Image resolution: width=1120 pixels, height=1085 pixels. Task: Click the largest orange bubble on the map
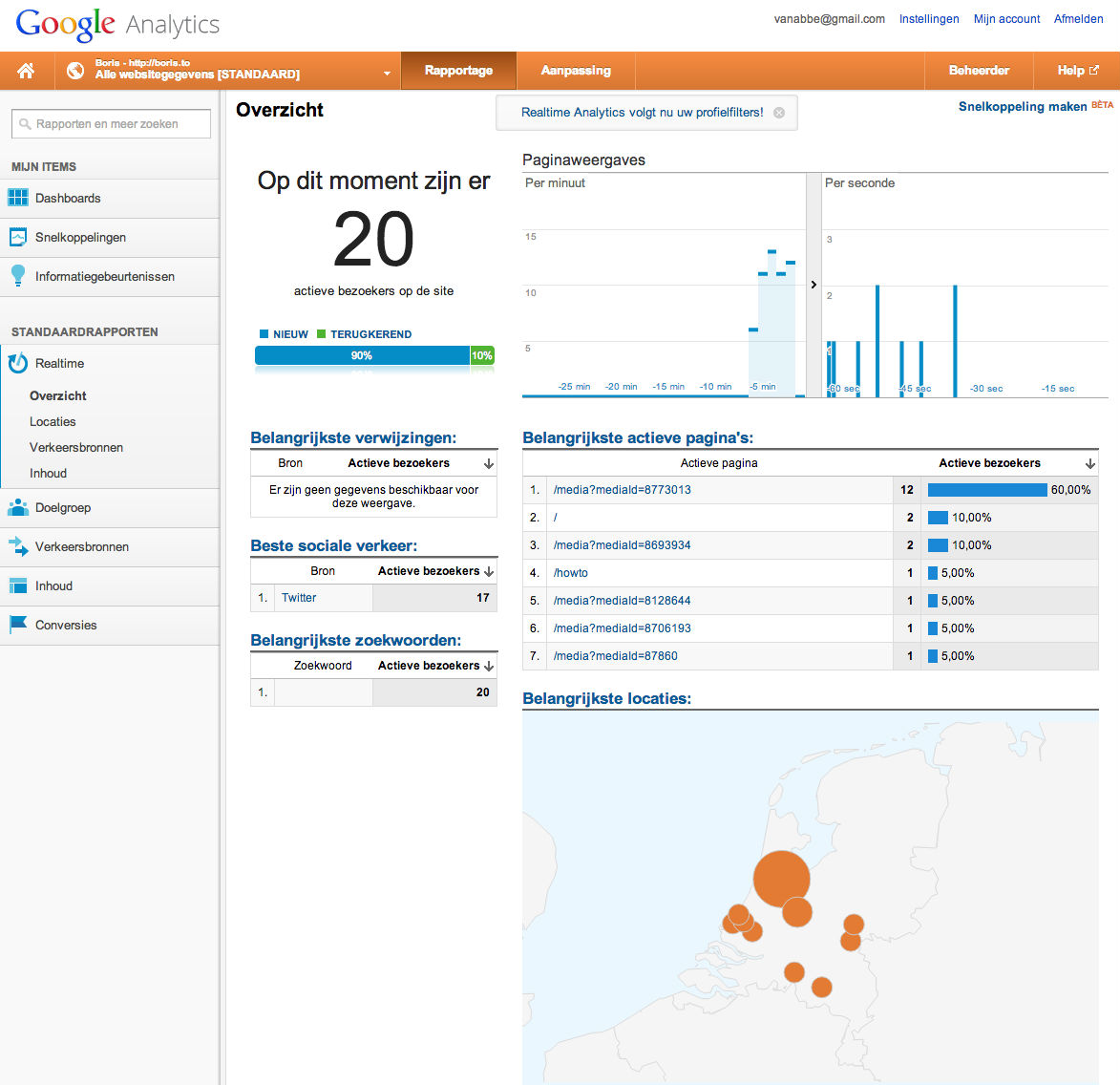coord(781,880)
